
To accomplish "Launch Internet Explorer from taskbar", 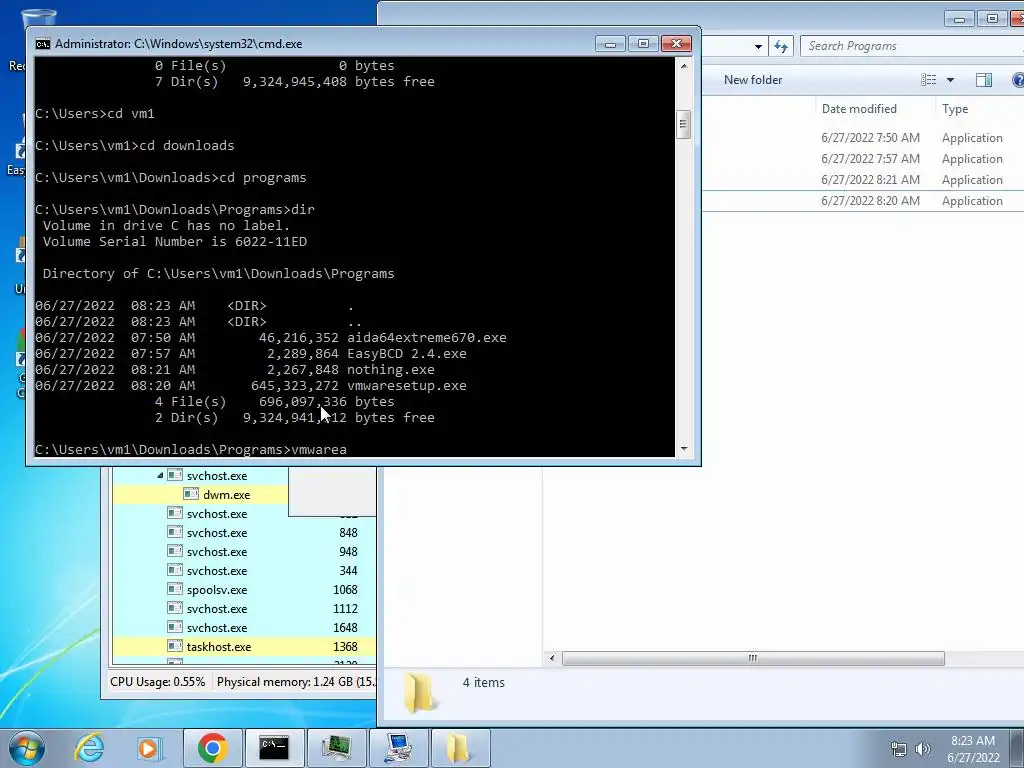I will 89,748.
